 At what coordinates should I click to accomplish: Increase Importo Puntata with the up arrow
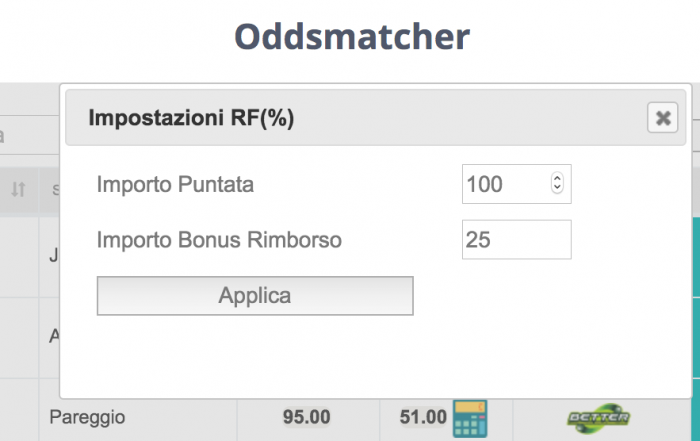(x=557, y=178)
